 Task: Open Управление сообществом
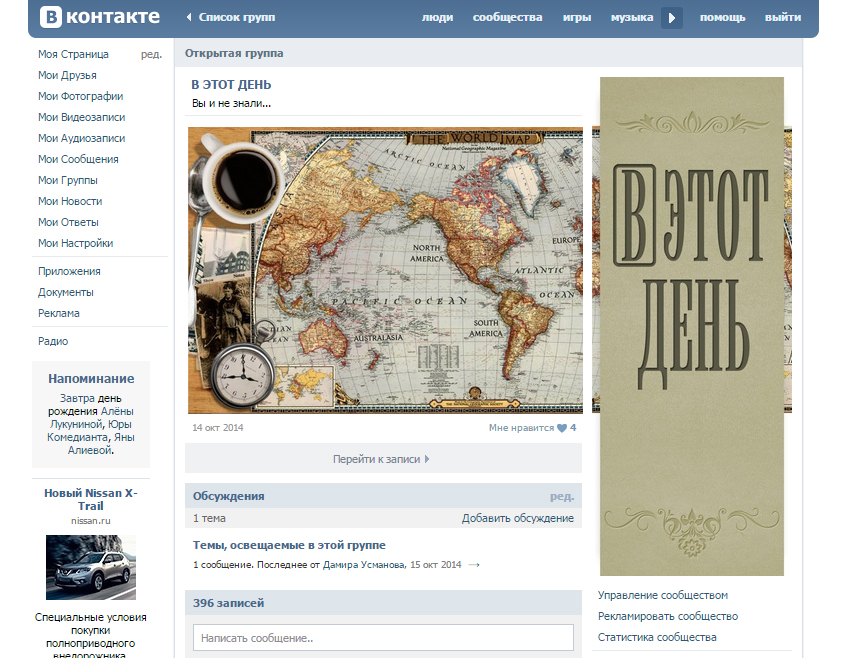click(663, 595)
